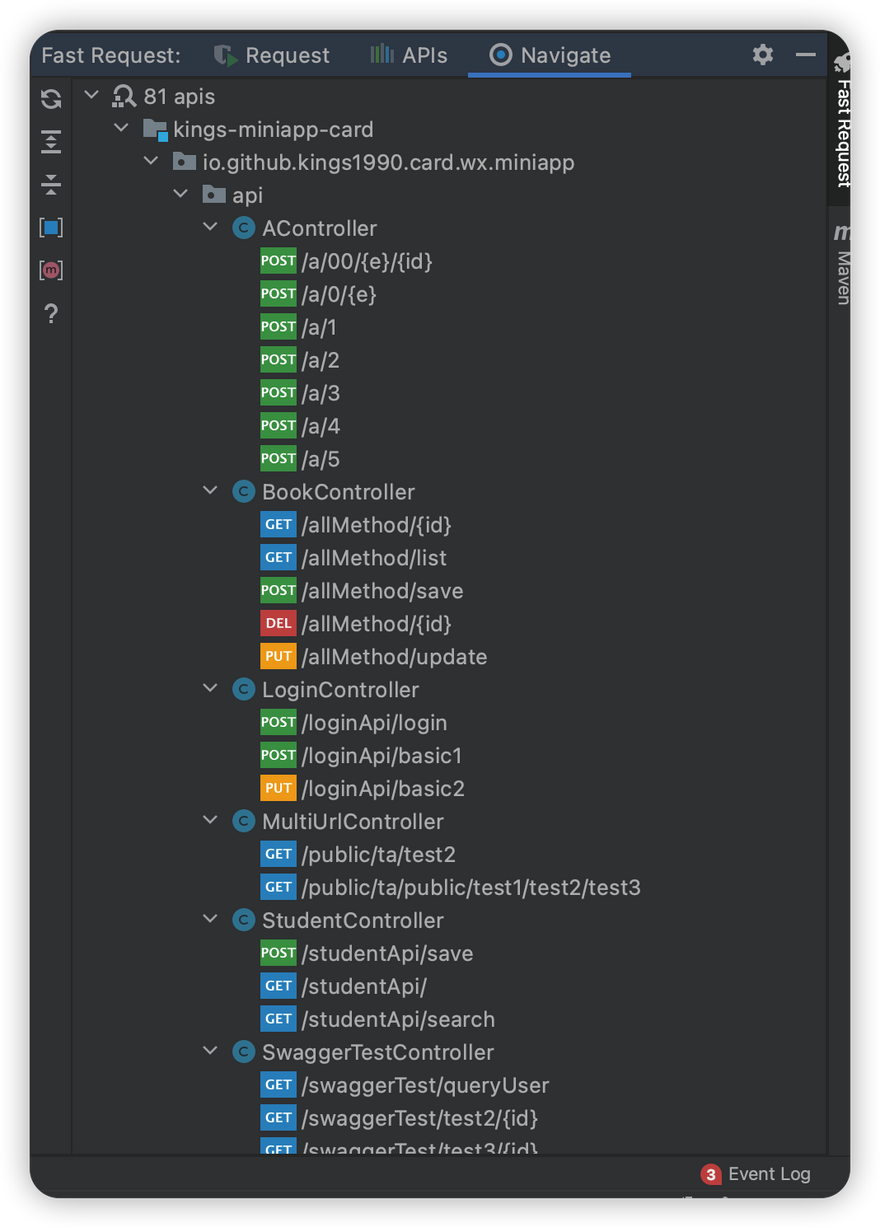Open the question mark help icon

point(51,314)
